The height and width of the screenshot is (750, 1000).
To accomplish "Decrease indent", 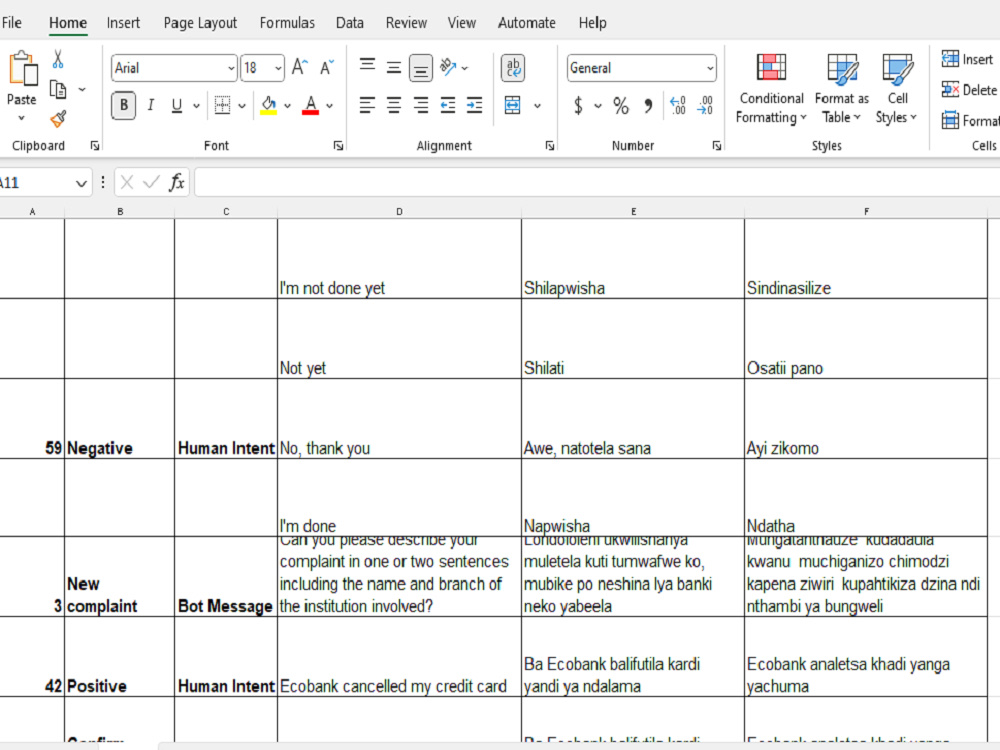I will 448,105.
